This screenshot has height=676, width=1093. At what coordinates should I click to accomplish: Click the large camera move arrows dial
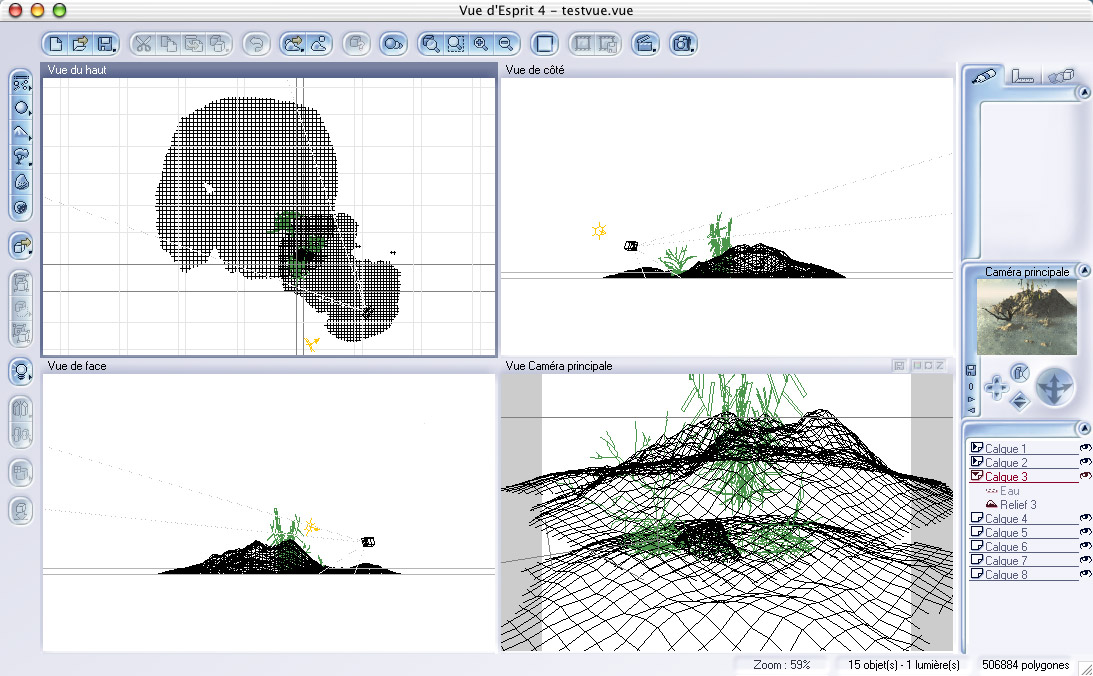point(1054,387)
